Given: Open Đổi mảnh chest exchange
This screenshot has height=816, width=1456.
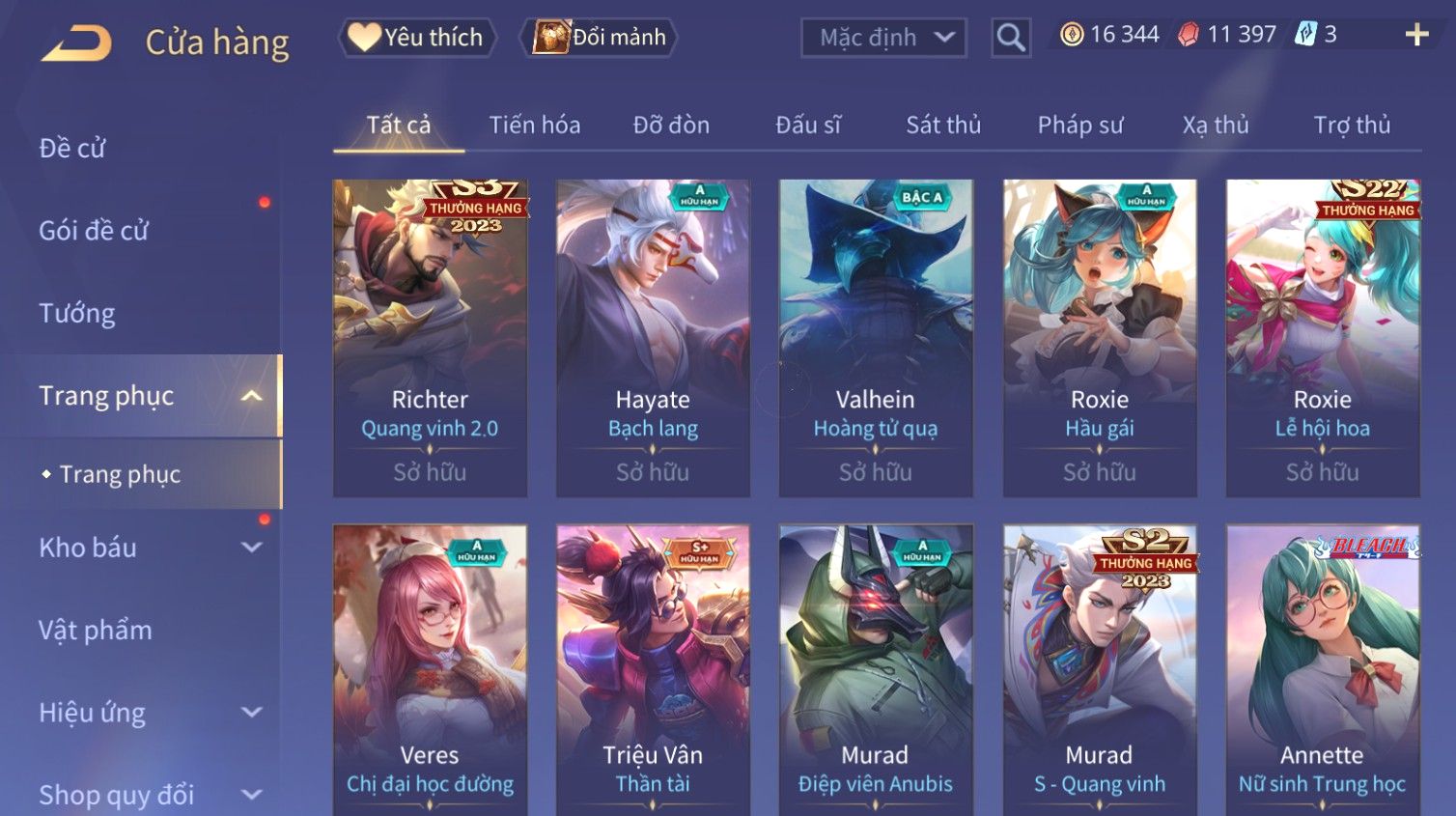Looking at the screenshot, I should point(599,38).
